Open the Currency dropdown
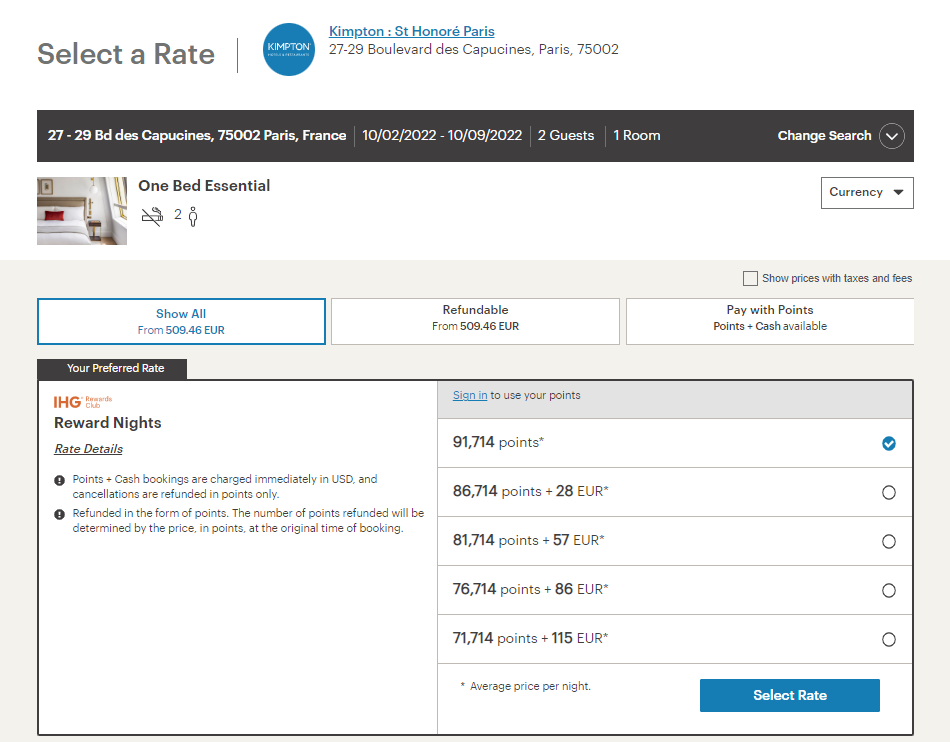 pos(867,192)
